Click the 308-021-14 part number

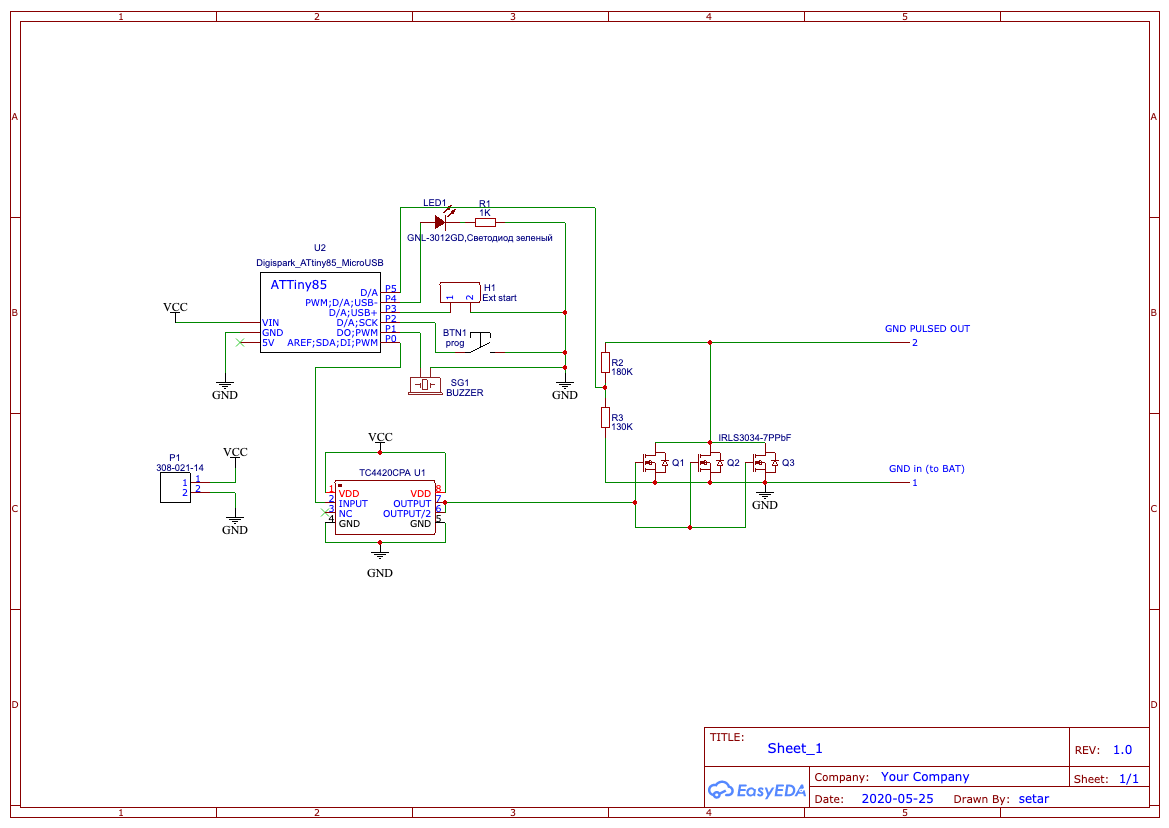pos(180,468)
